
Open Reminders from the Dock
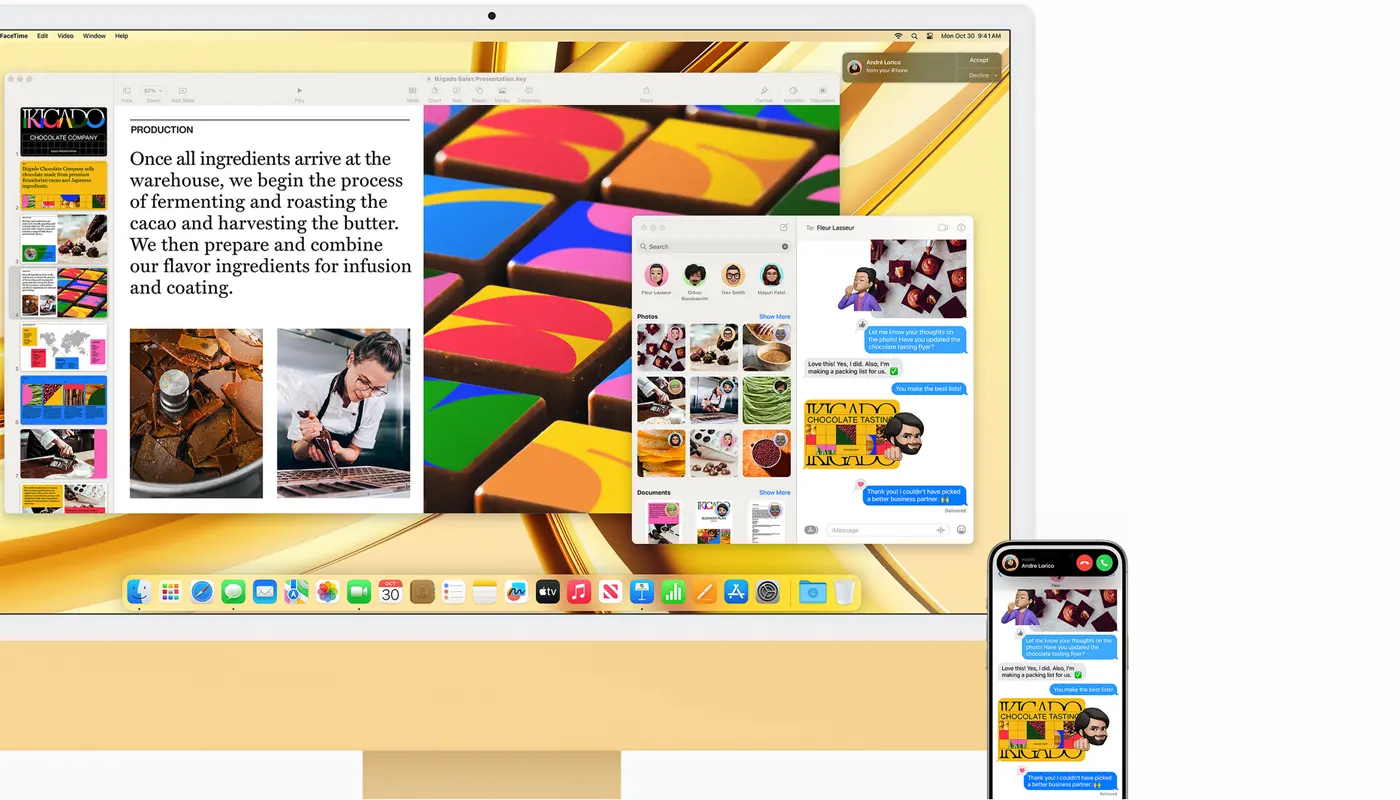point(453,592)
